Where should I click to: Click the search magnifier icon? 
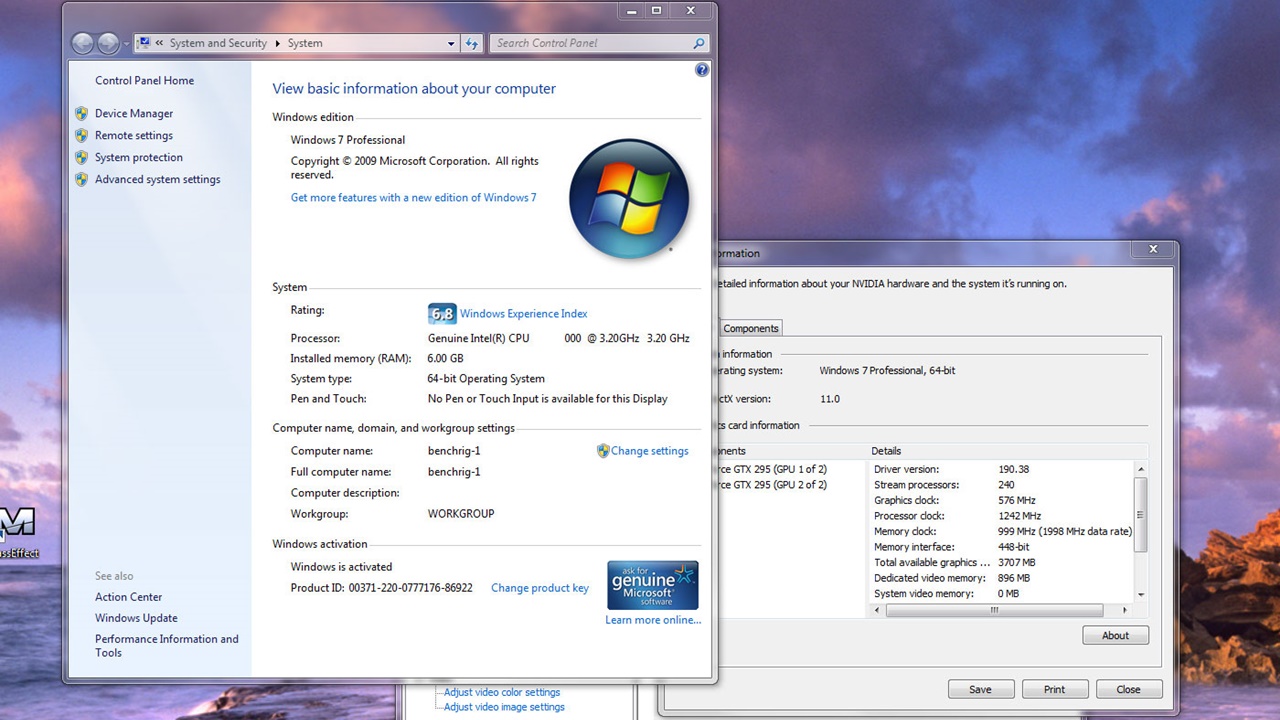pos(699,43)
